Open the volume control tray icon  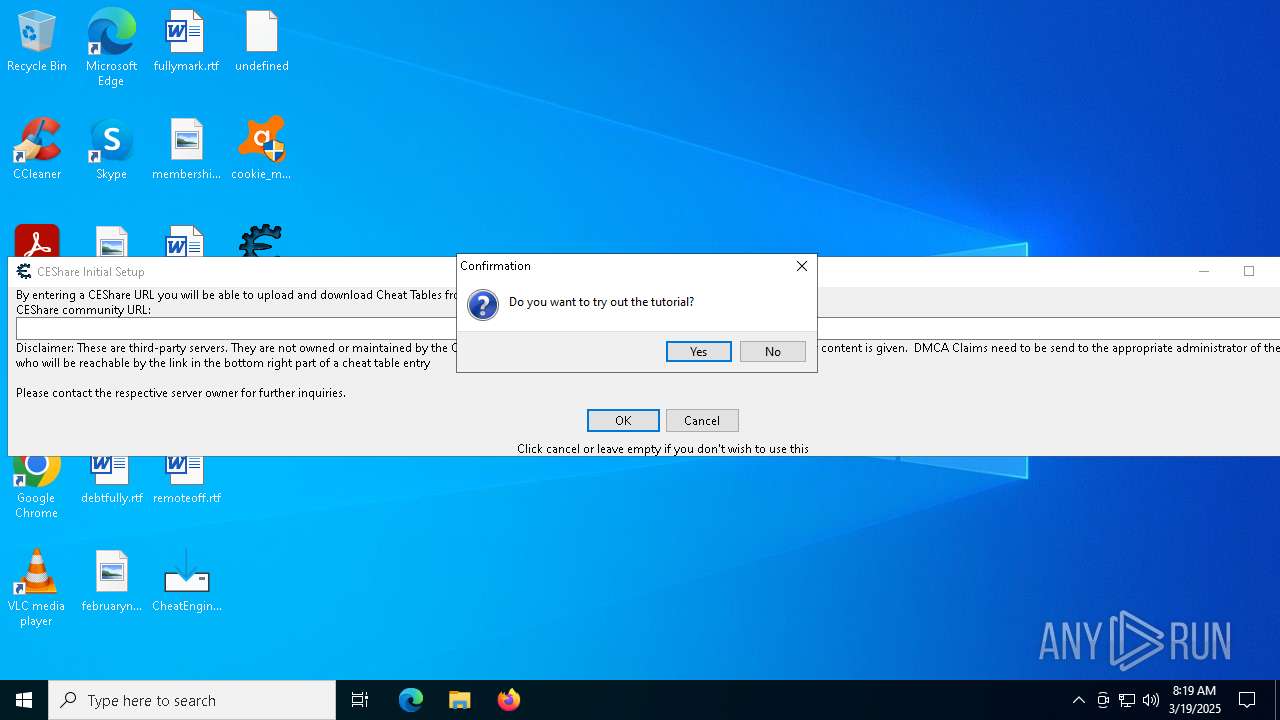[x=1151, y=700]
